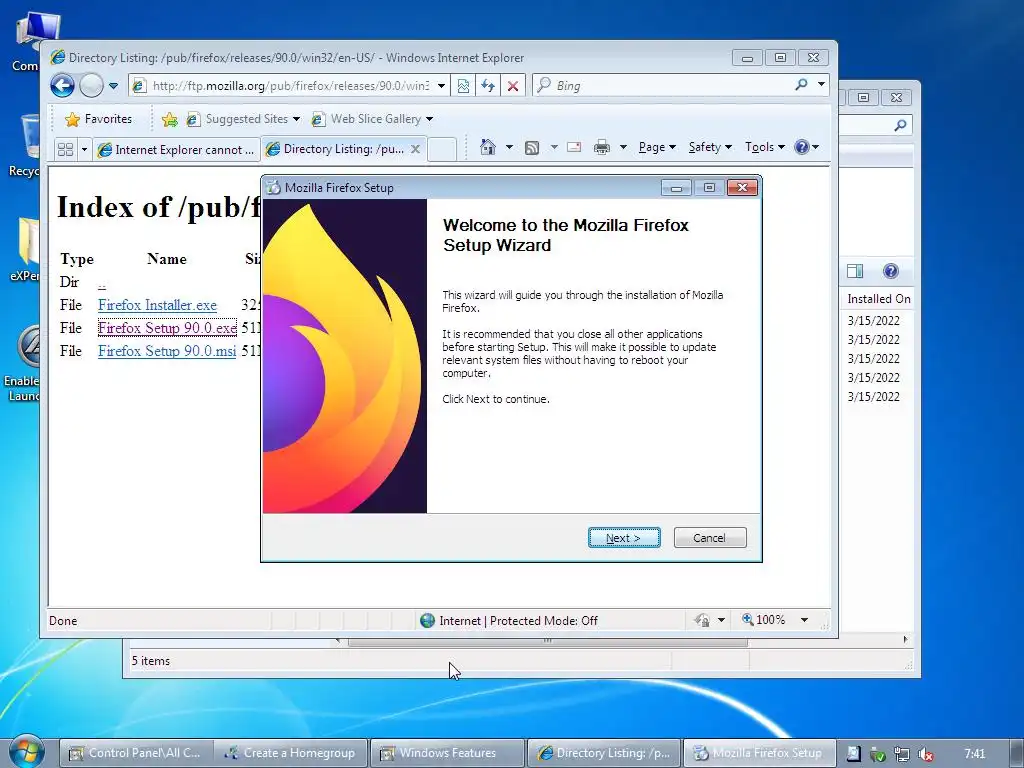
Task: Click the status bar privacy/lock icon
Action: click(x=702, y=620)
